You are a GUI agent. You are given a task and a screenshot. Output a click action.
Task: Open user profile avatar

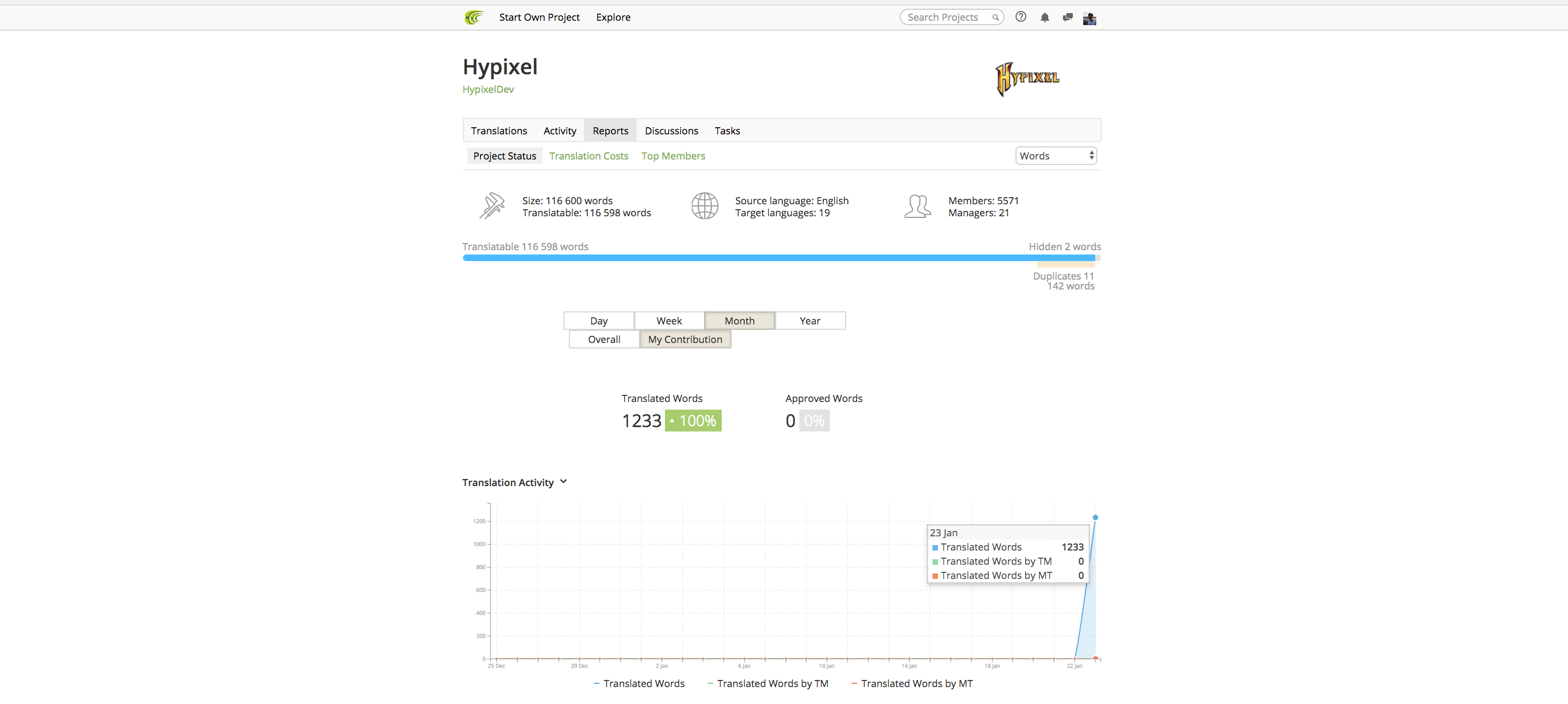coord(1090,19)
